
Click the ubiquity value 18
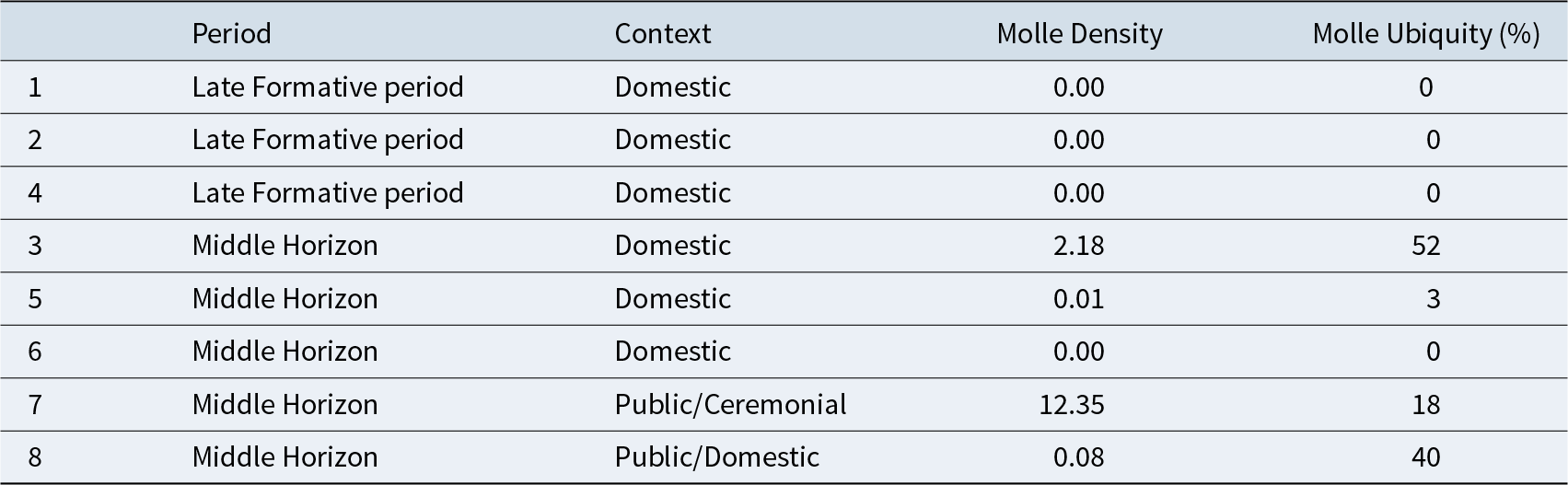click(x=1425, y=404)
